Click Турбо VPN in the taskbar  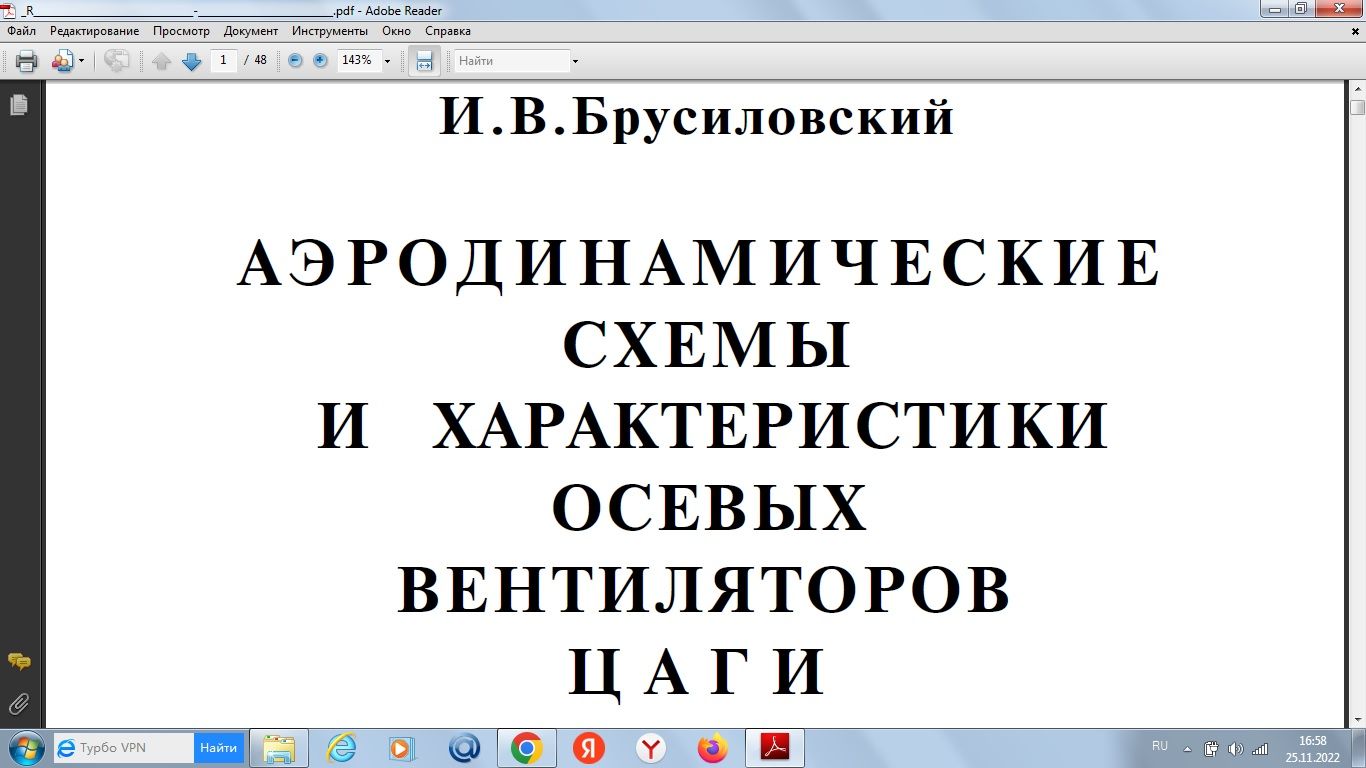[113, 747]
